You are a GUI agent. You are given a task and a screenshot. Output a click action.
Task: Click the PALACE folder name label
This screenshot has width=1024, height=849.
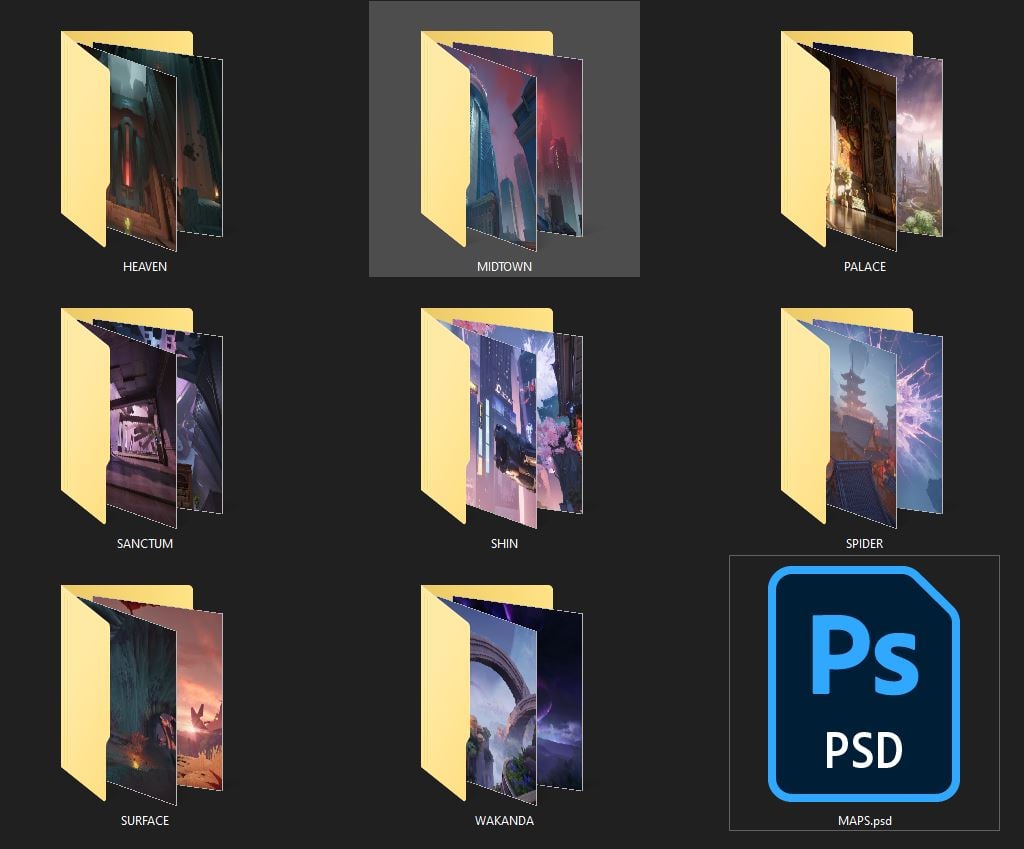[x=865, y=266]
